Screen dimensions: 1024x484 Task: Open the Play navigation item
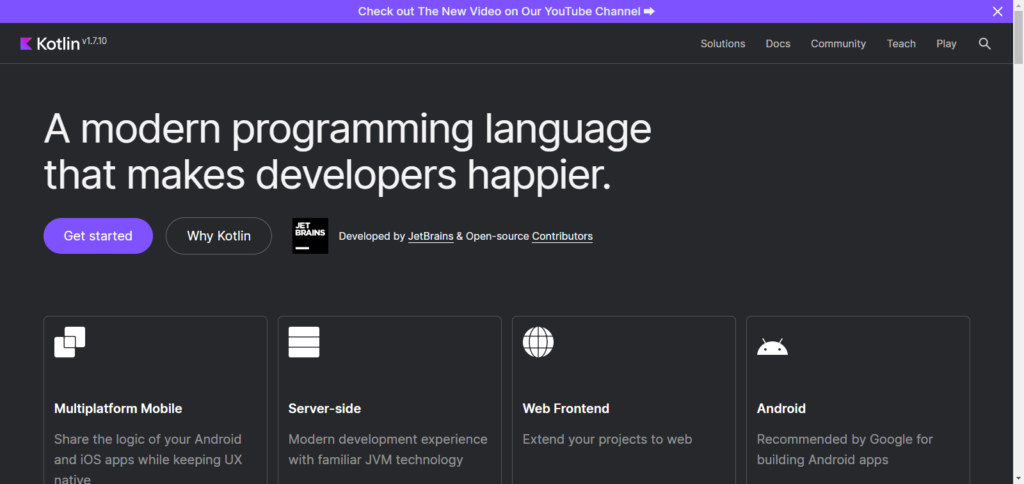pyautogui.click(x=946, y=44)
